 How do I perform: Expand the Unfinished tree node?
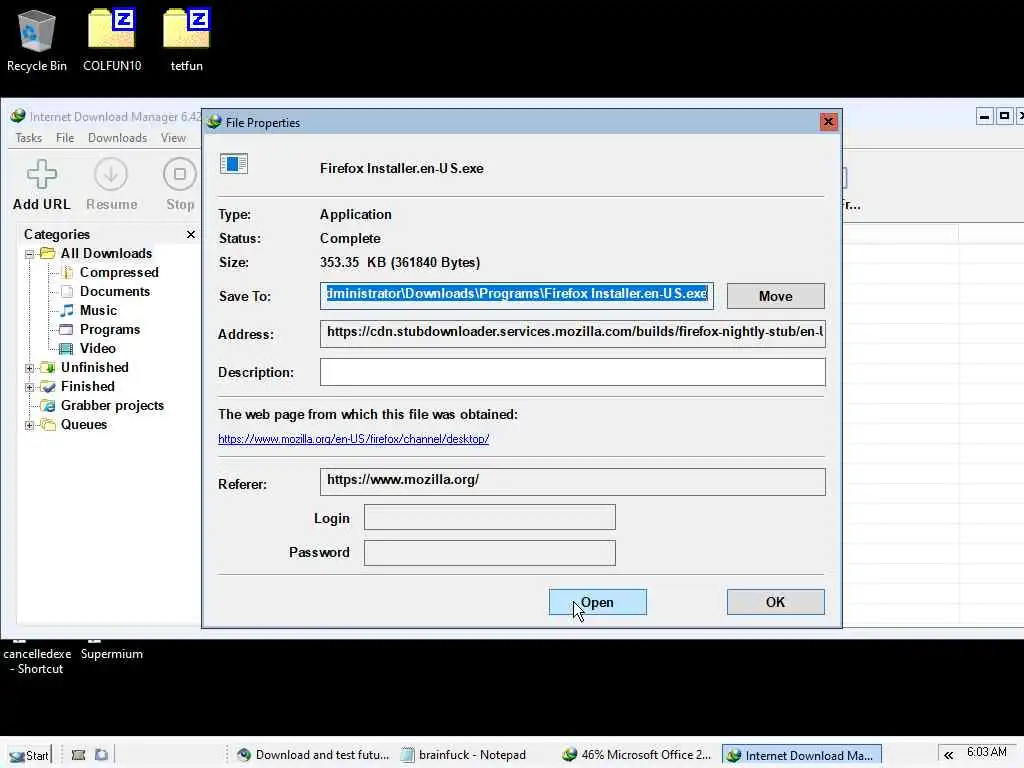click(x=29, y=368)
